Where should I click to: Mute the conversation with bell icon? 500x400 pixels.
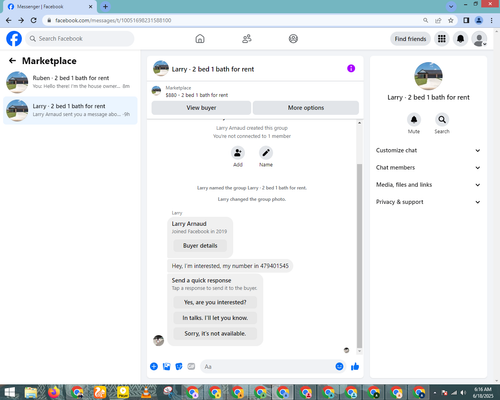414,119
